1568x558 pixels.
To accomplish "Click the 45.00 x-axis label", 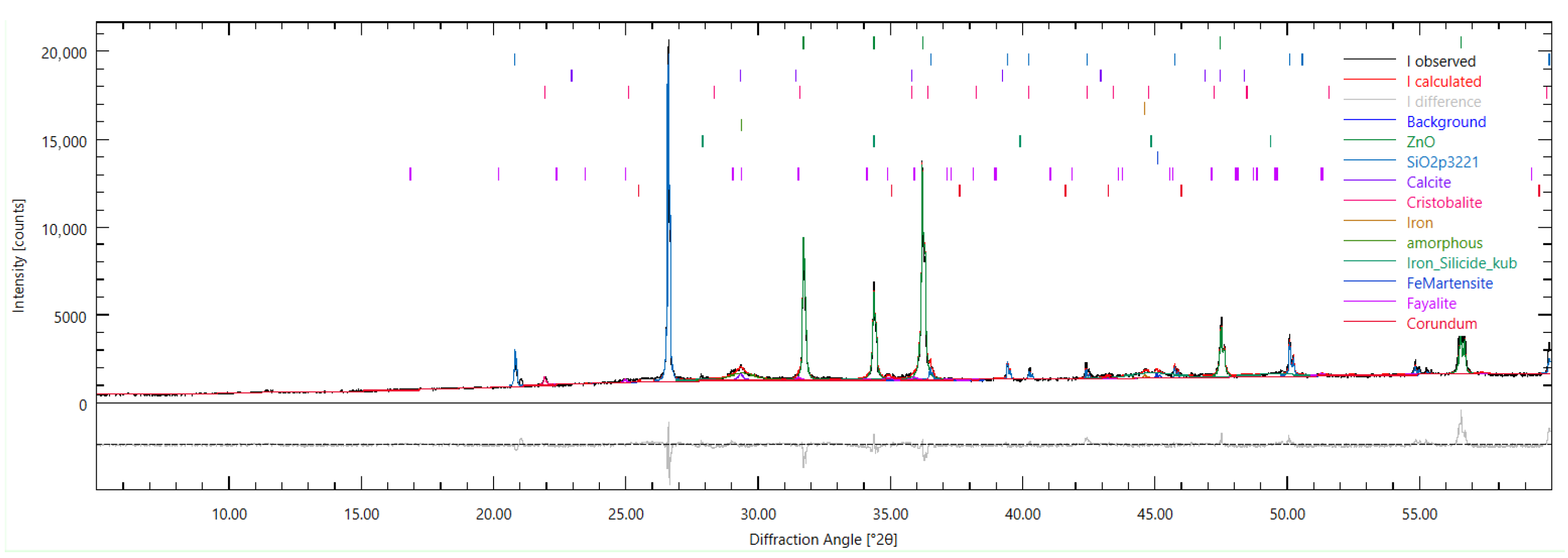I will (1155, 514).
